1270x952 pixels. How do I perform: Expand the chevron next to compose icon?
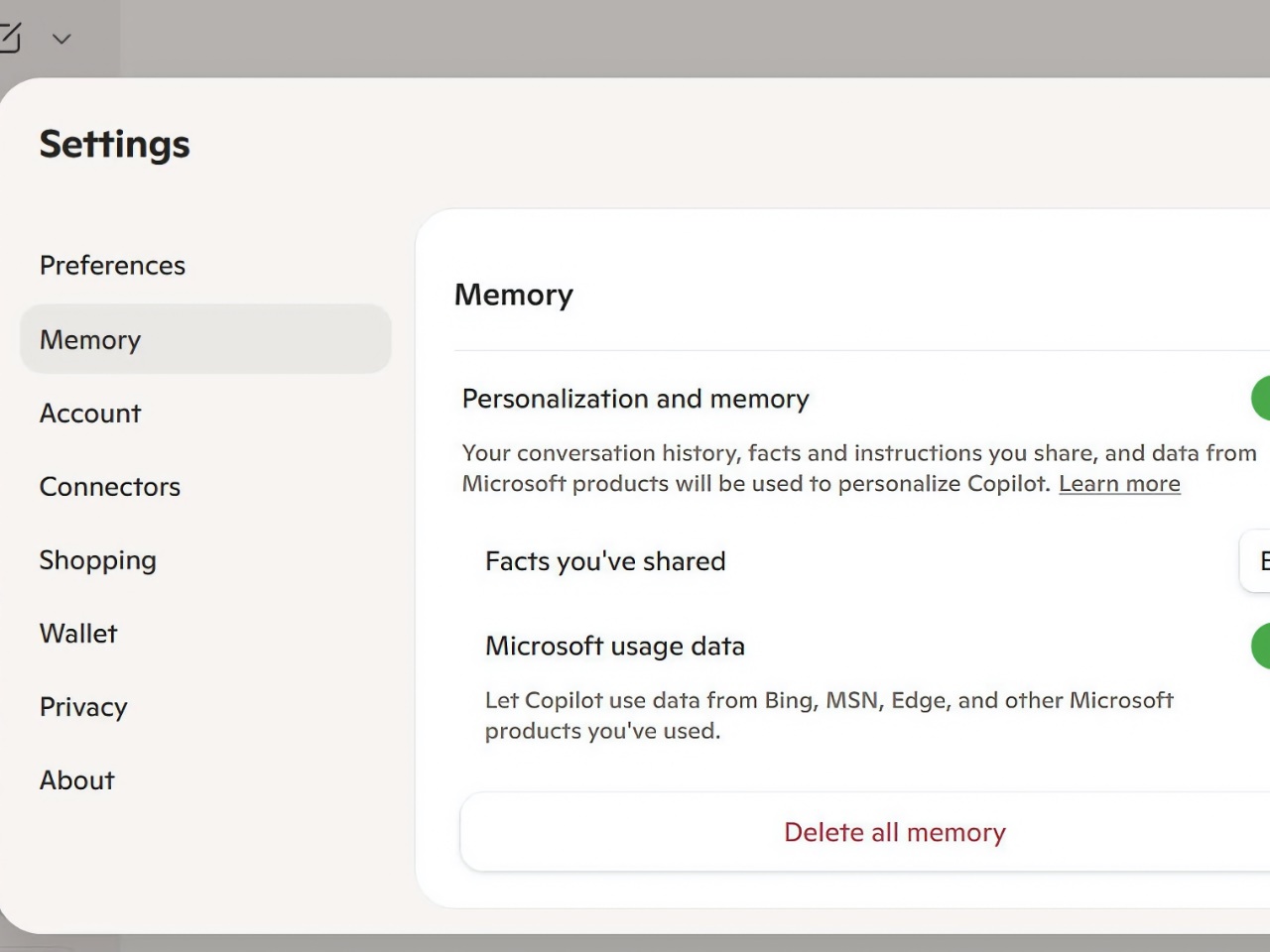62,39
